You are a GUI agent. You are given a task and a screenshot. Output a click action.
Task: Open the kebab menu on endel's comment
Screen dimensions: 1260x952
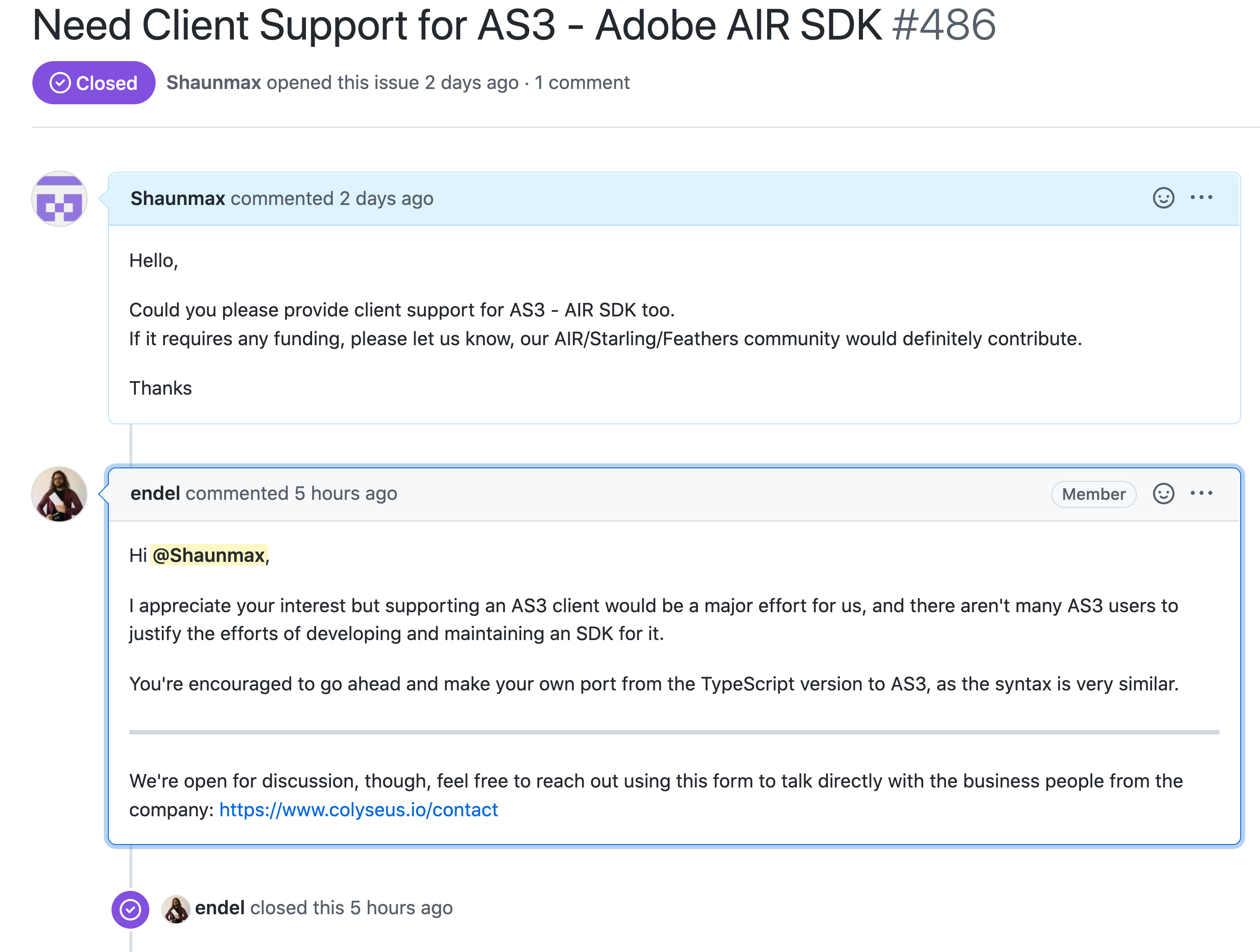1202,493
